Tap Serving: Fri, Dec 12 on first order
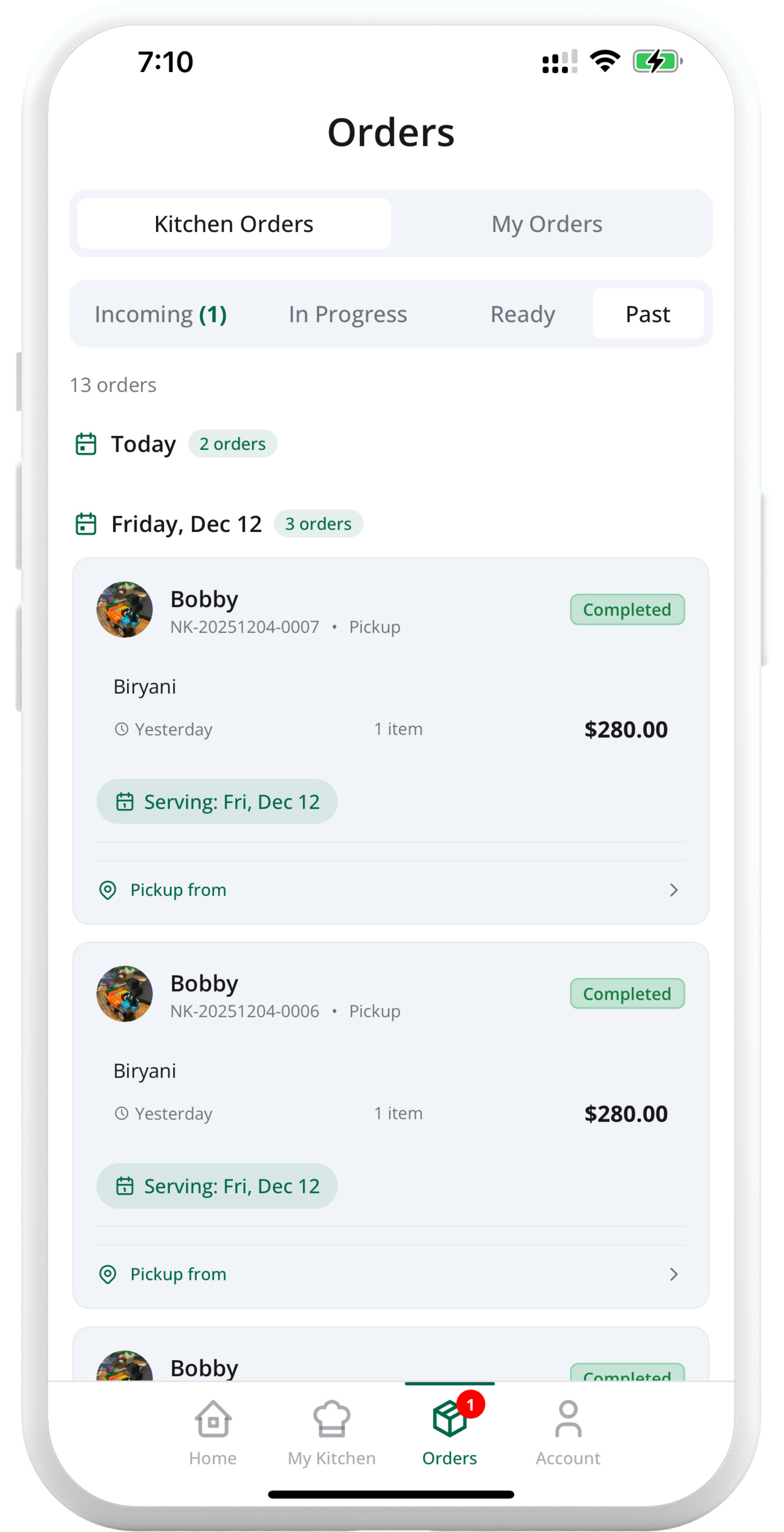The height and width of the screenshot is (1532, 784). pyautogui.click(x=217, y=802)
